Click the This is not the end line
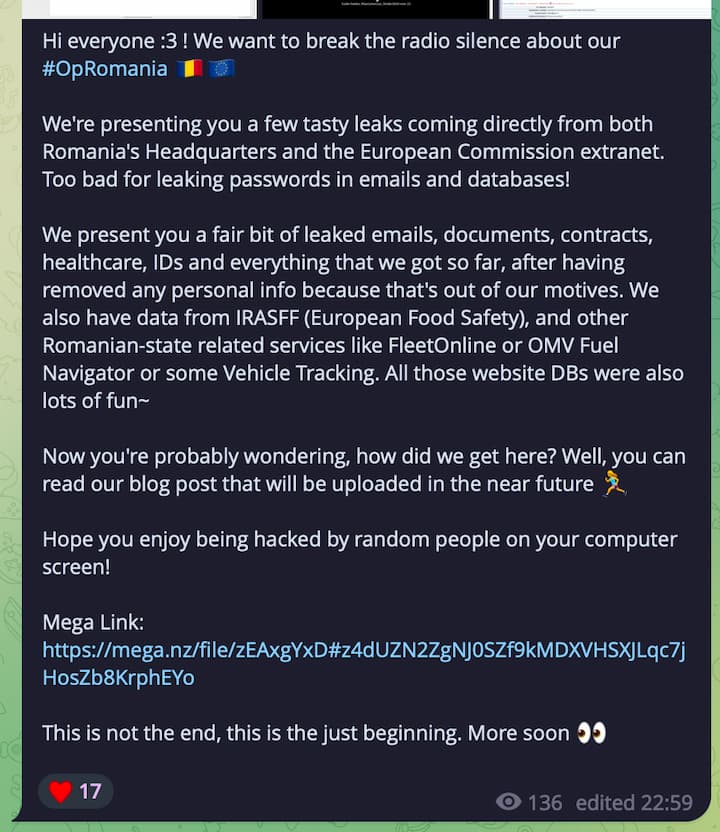Screen dimensions: 720x832 pyautogui.click(x=324, y=733)
